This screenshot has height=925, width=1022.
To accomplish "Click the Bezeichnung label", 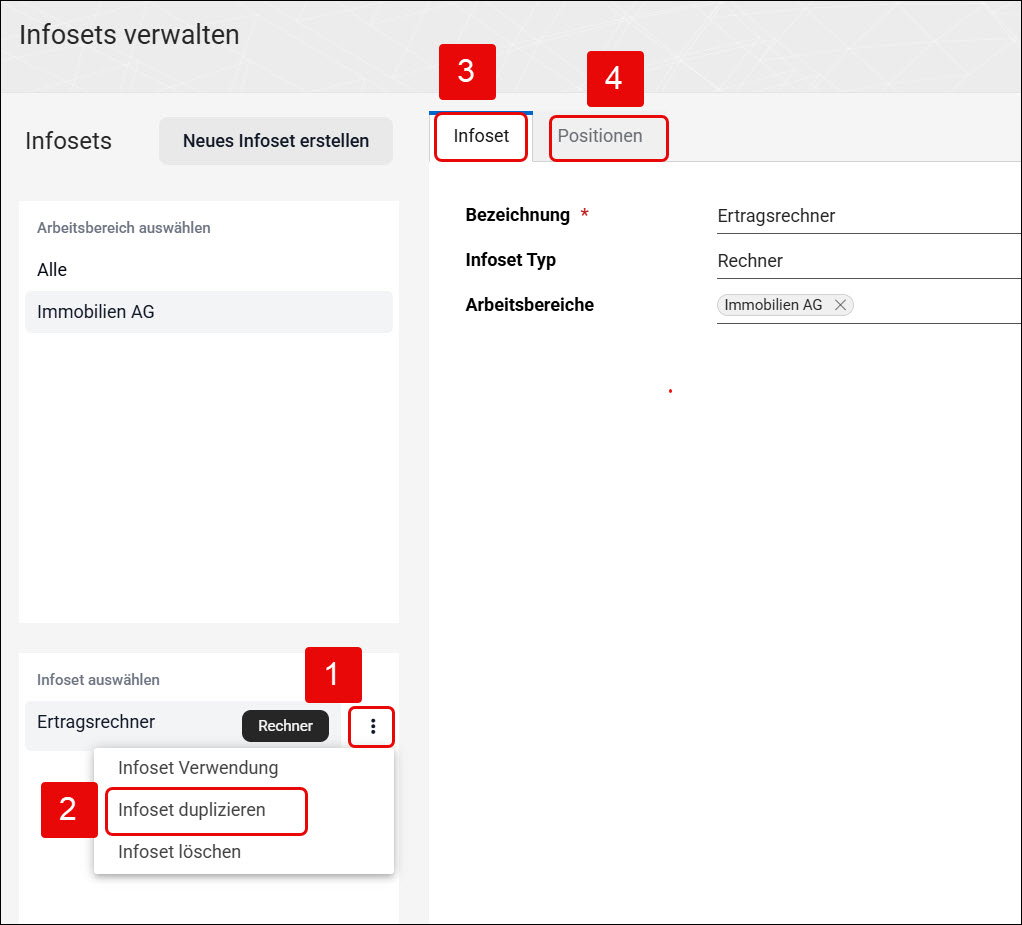I will click(x=518, y=214).
